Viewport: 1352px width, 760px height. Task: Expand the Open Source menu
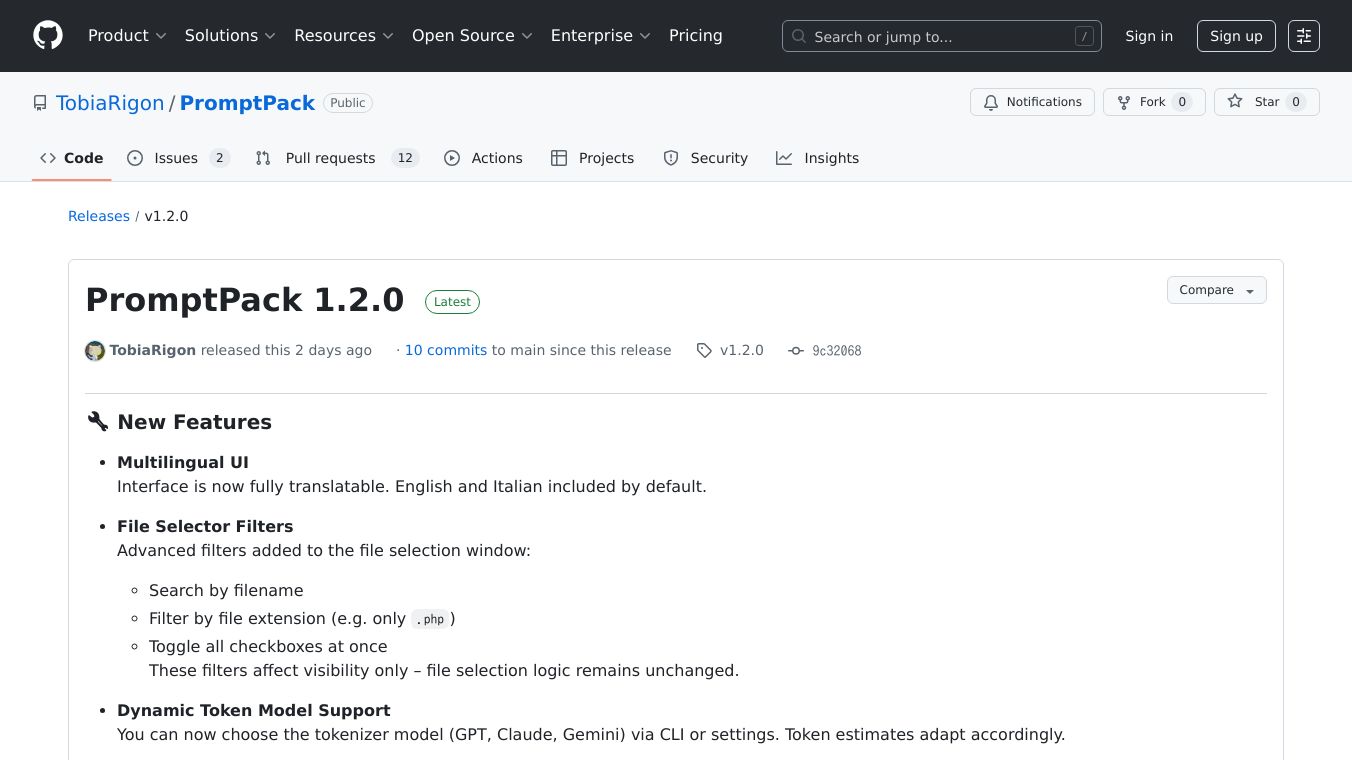point(472,36)
